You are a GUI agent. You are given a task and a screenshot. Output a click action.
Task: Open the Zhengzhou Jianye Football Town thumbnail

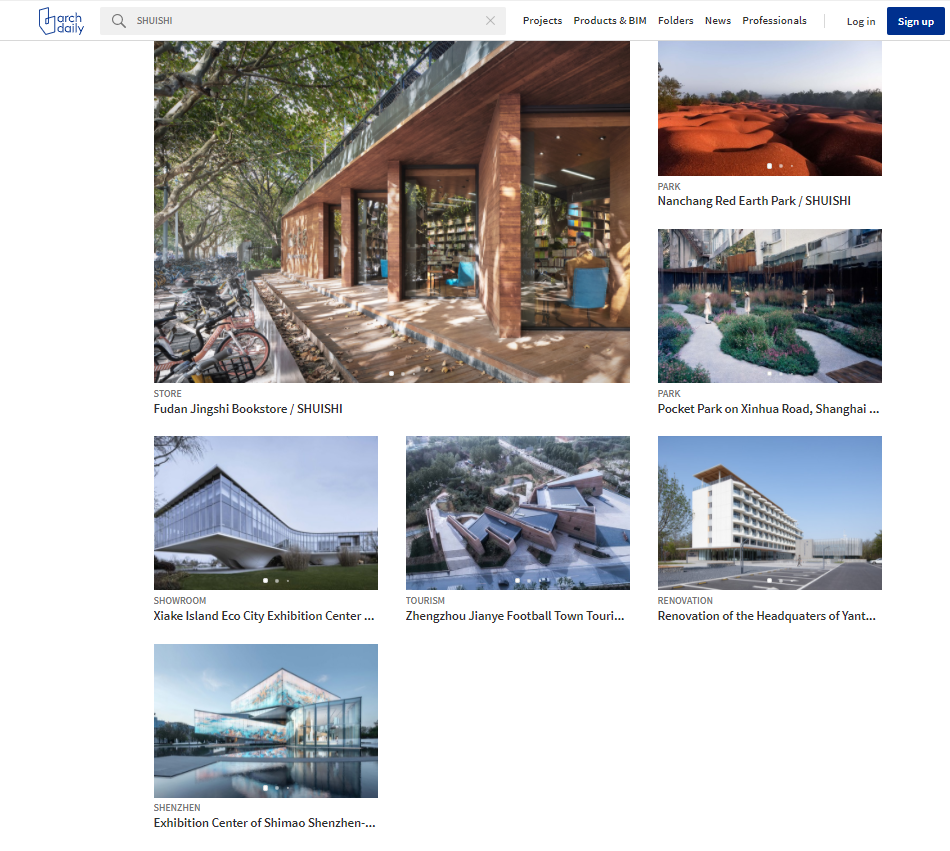point(517,513)
